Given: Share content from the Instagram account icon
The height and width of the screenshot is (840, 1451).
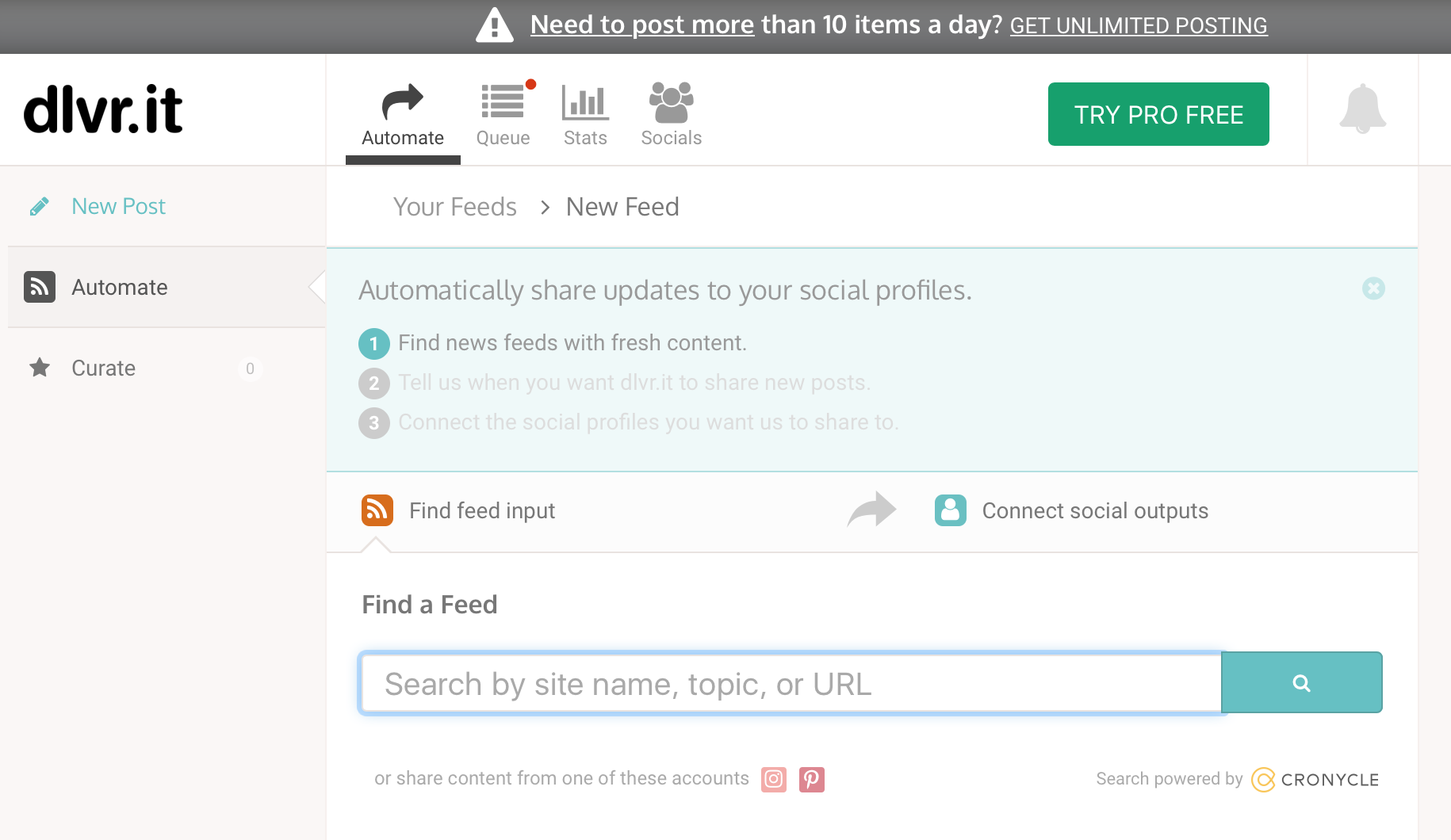Looking at the screenshot, I should coord(774,780).
